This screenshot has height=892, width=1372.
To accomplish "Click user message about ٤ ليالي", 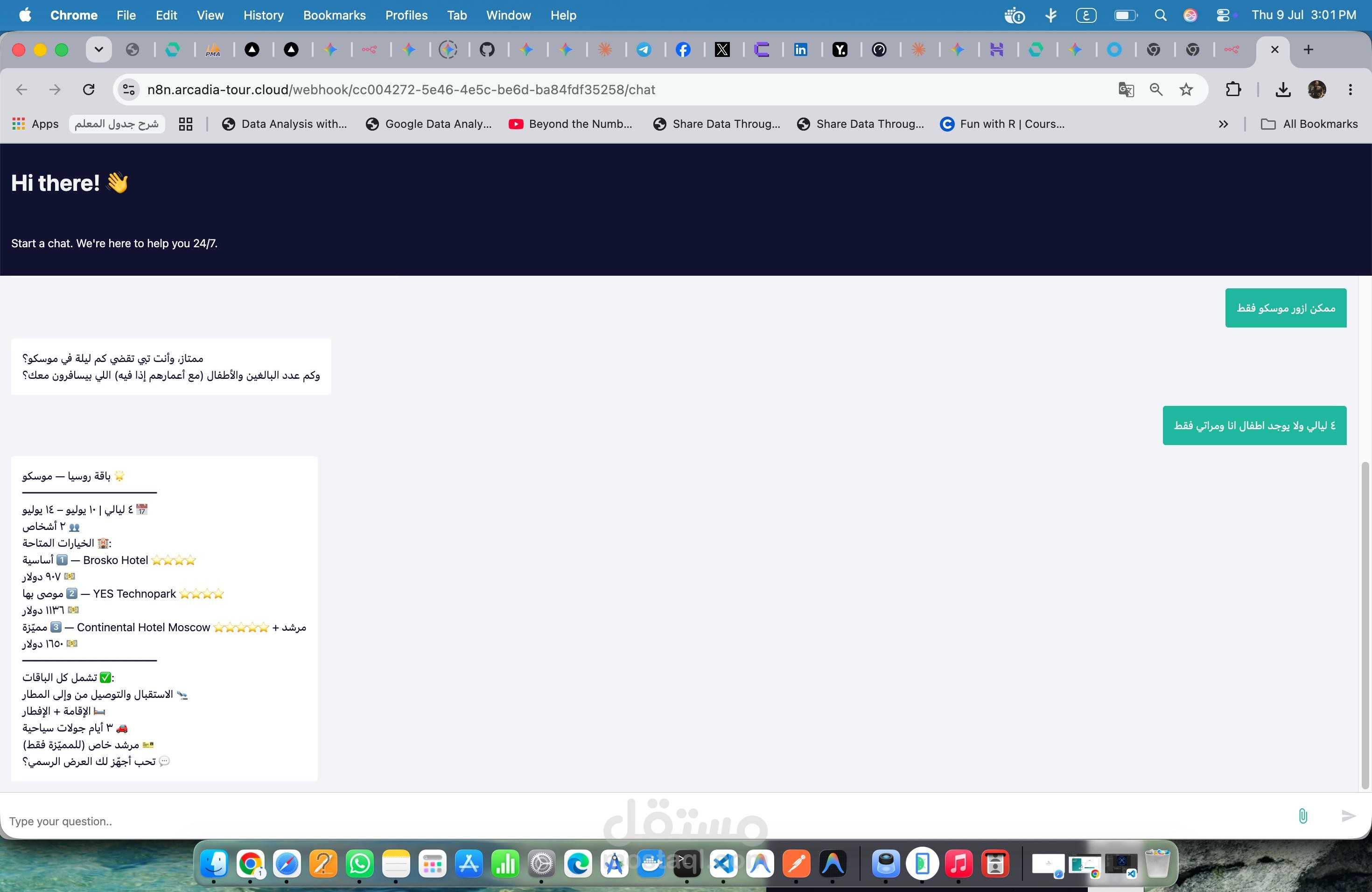I will [x=1254, y=425].
